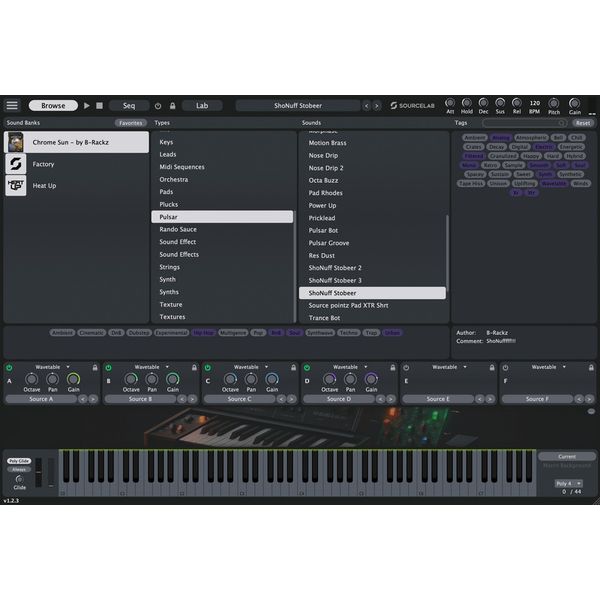Toggle Source C power button
This screenshot has height=600, width=600.
click(x=208, y=368)
